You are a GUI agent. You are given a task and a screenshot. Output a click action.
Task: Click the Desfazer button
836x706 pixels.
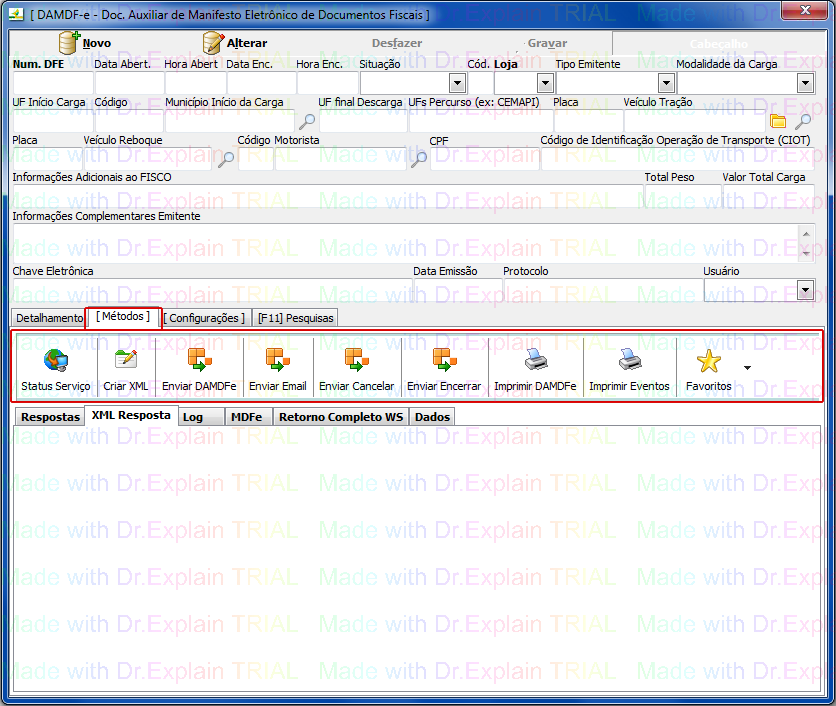pos(397,43)
